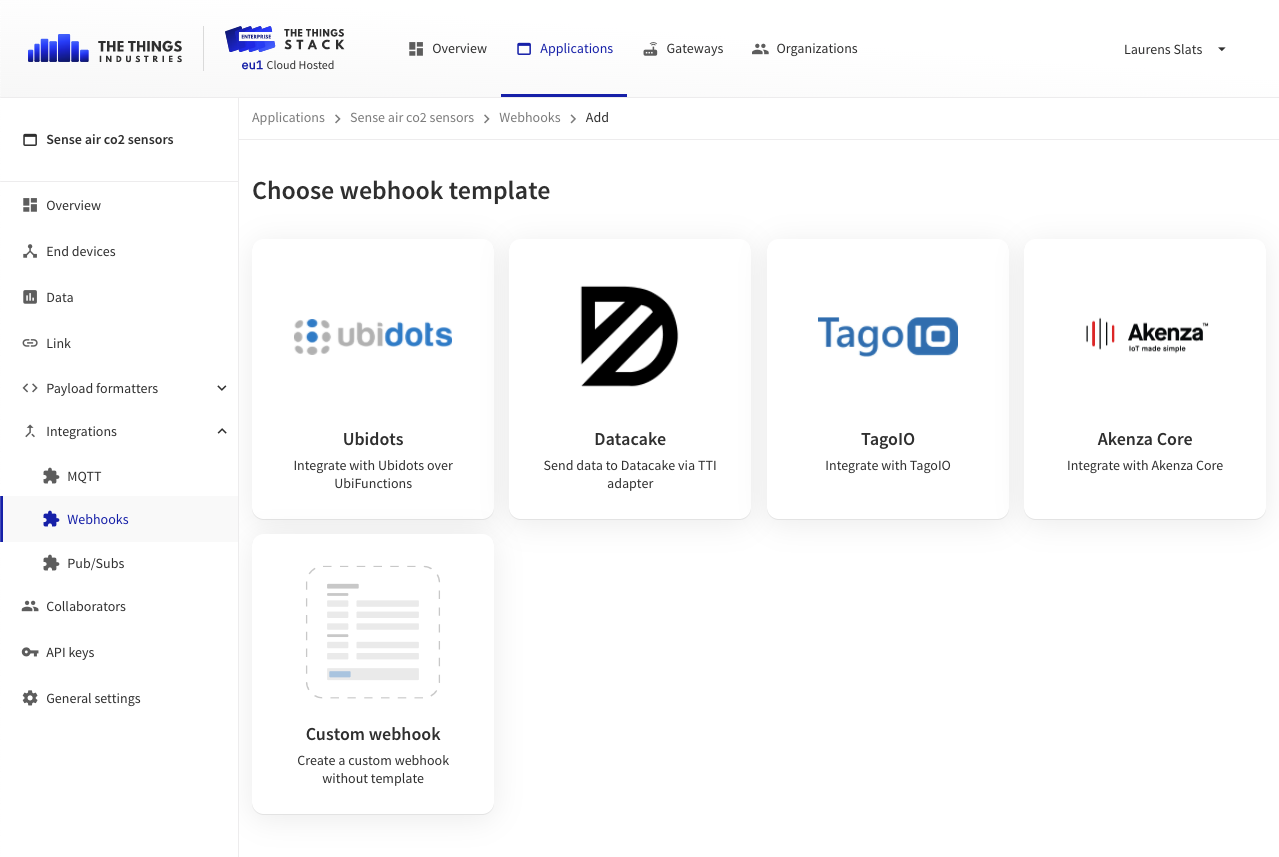
Task: Choose the Akenza Core template title
Action: [1145, 439]
